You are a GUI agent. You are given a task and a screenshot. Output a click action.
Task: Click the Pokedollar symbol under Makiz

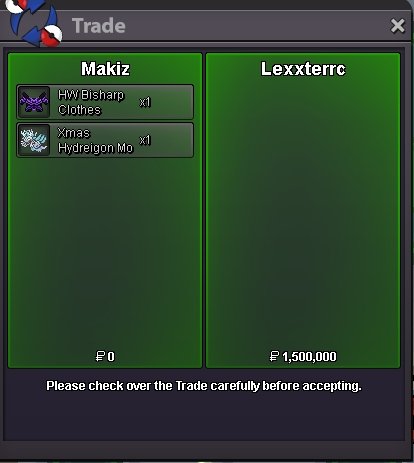(x=100, y=356)
